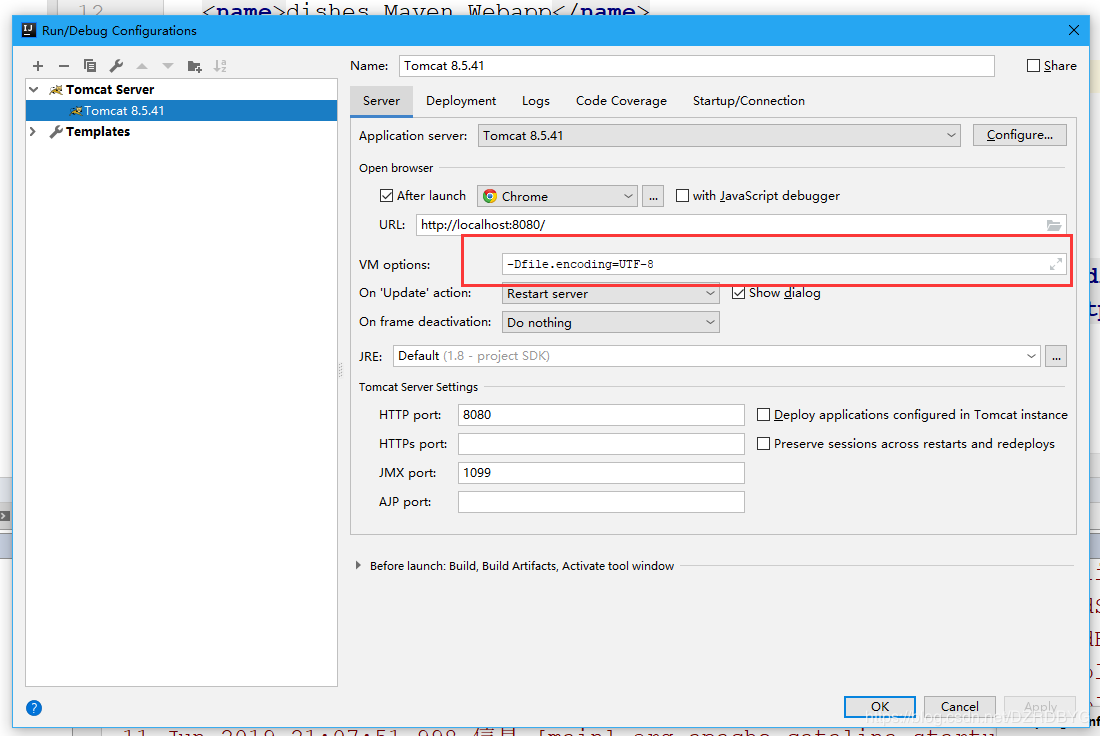Image resolution: width=1100 pixels, height=736 pixels.
Task: Copy the selected configuration
Action: coord(90,66)
